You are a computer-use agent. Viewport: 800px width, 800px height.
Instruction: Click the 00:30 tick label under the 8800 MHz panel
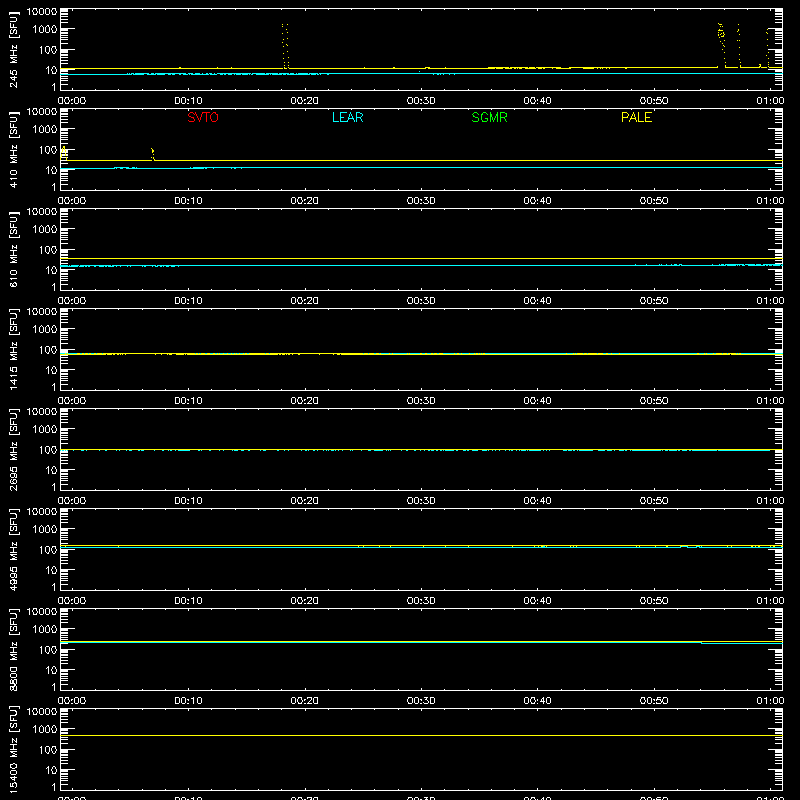tap(421, 701)
